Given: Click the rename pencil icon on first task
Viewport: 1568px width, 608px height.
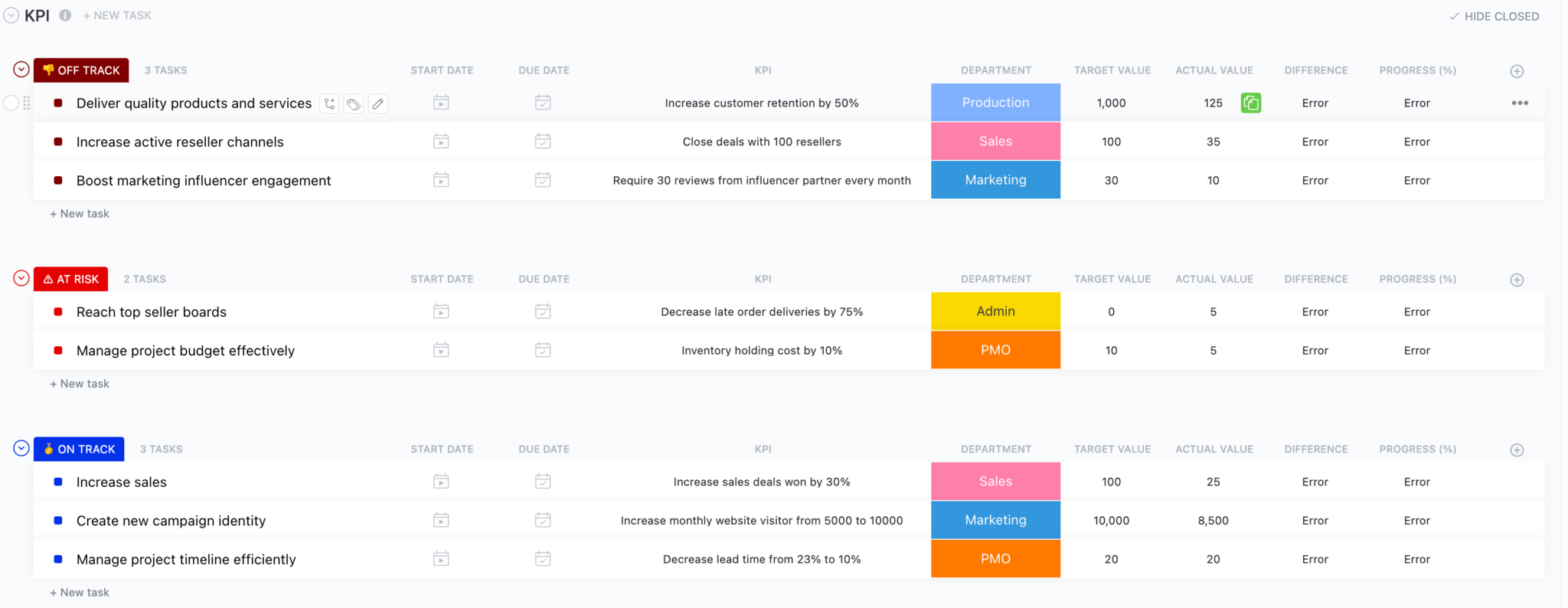Looking at the screenshot, I should point(377,103).
